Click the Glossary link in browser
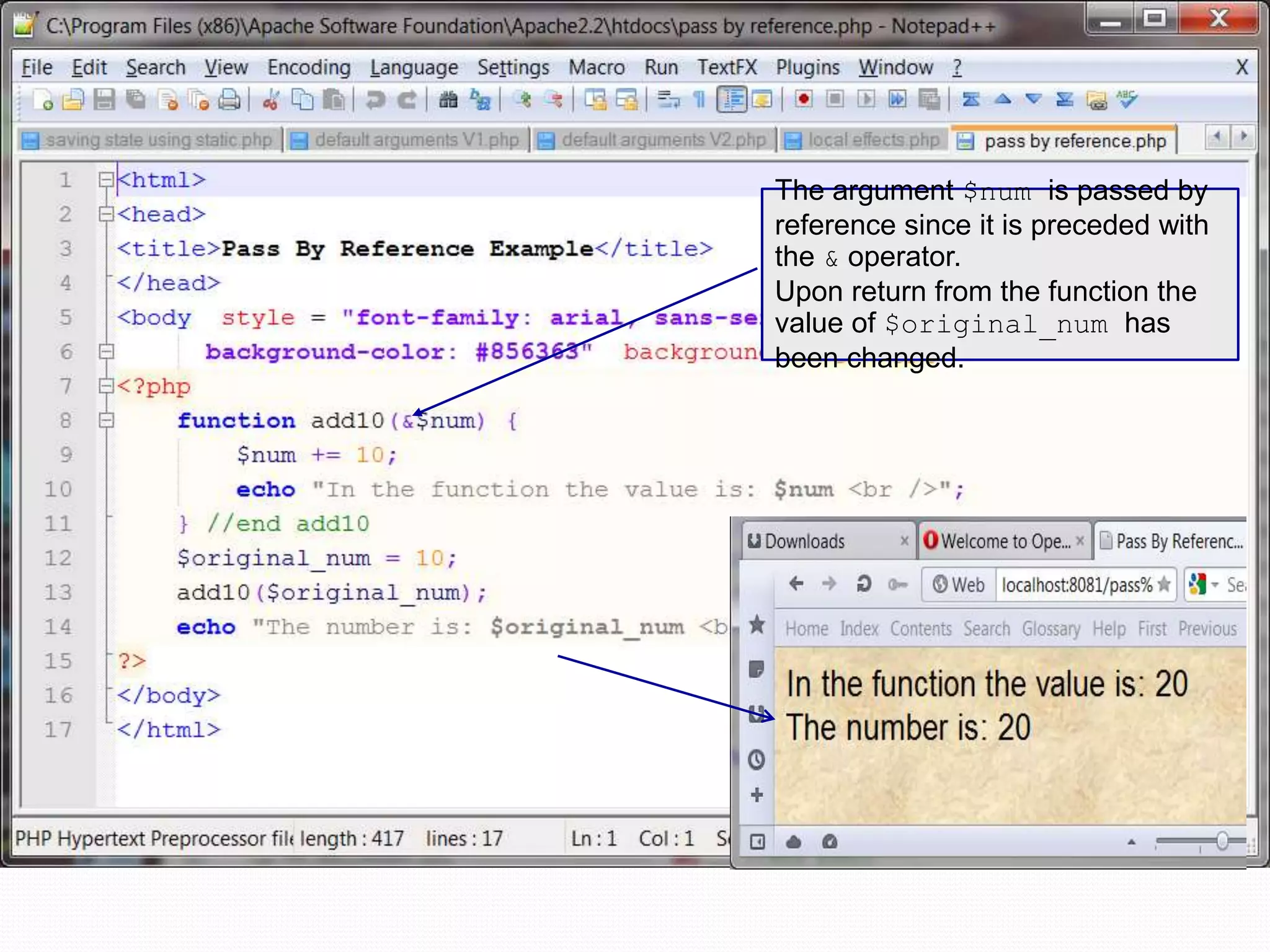Image resolution: width=1270 pixels, height=952 pixels. point(1051,629)
